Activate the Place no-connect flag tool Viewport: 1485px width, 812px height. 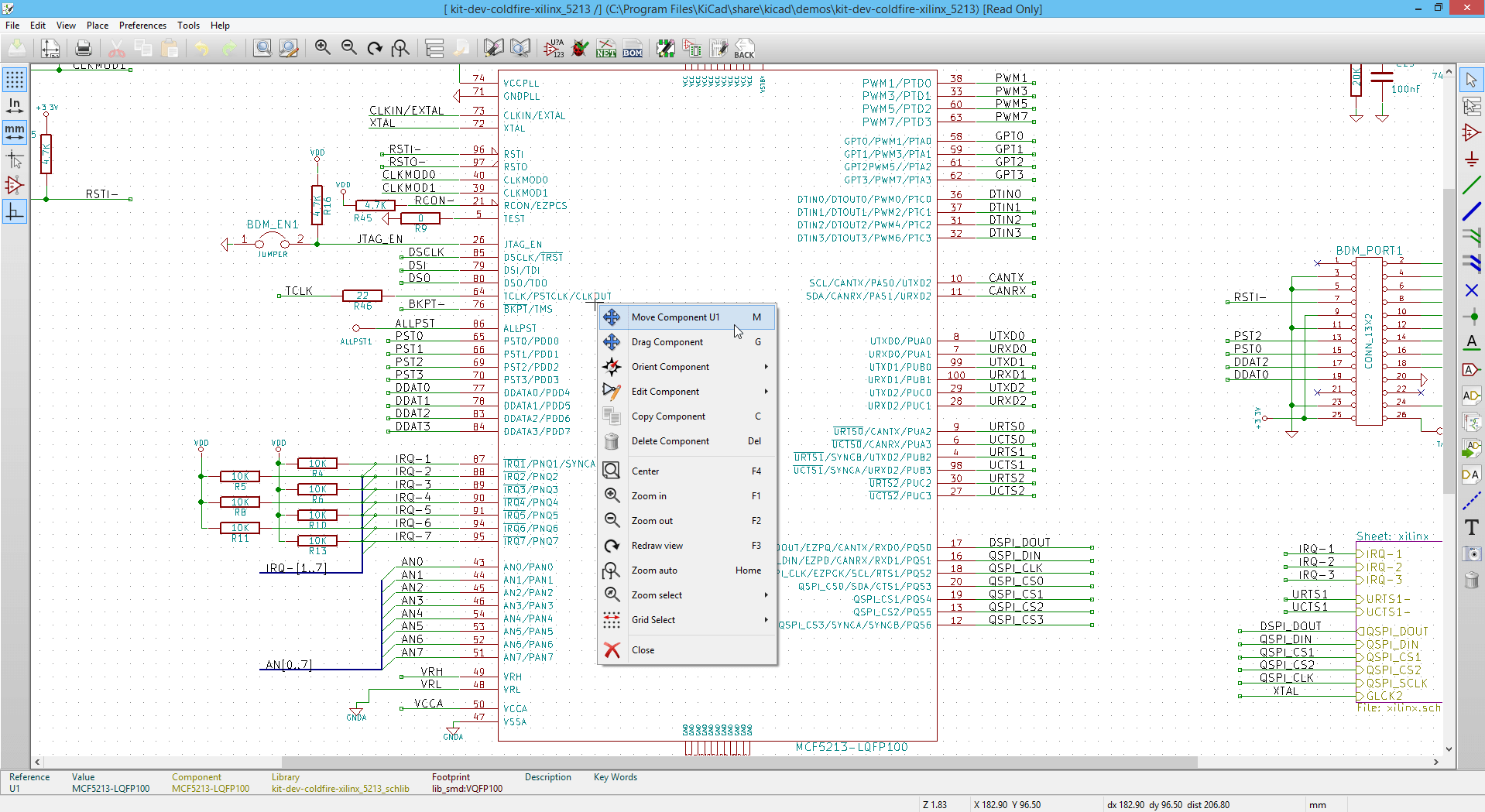(x=1471, y=290)
